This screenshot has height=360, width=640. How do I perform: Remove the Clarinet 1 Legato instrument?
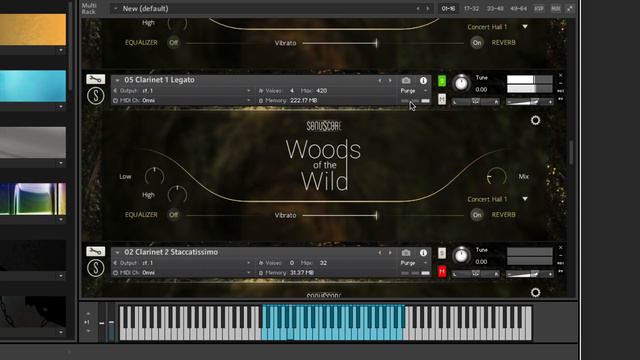pos(560,76)
